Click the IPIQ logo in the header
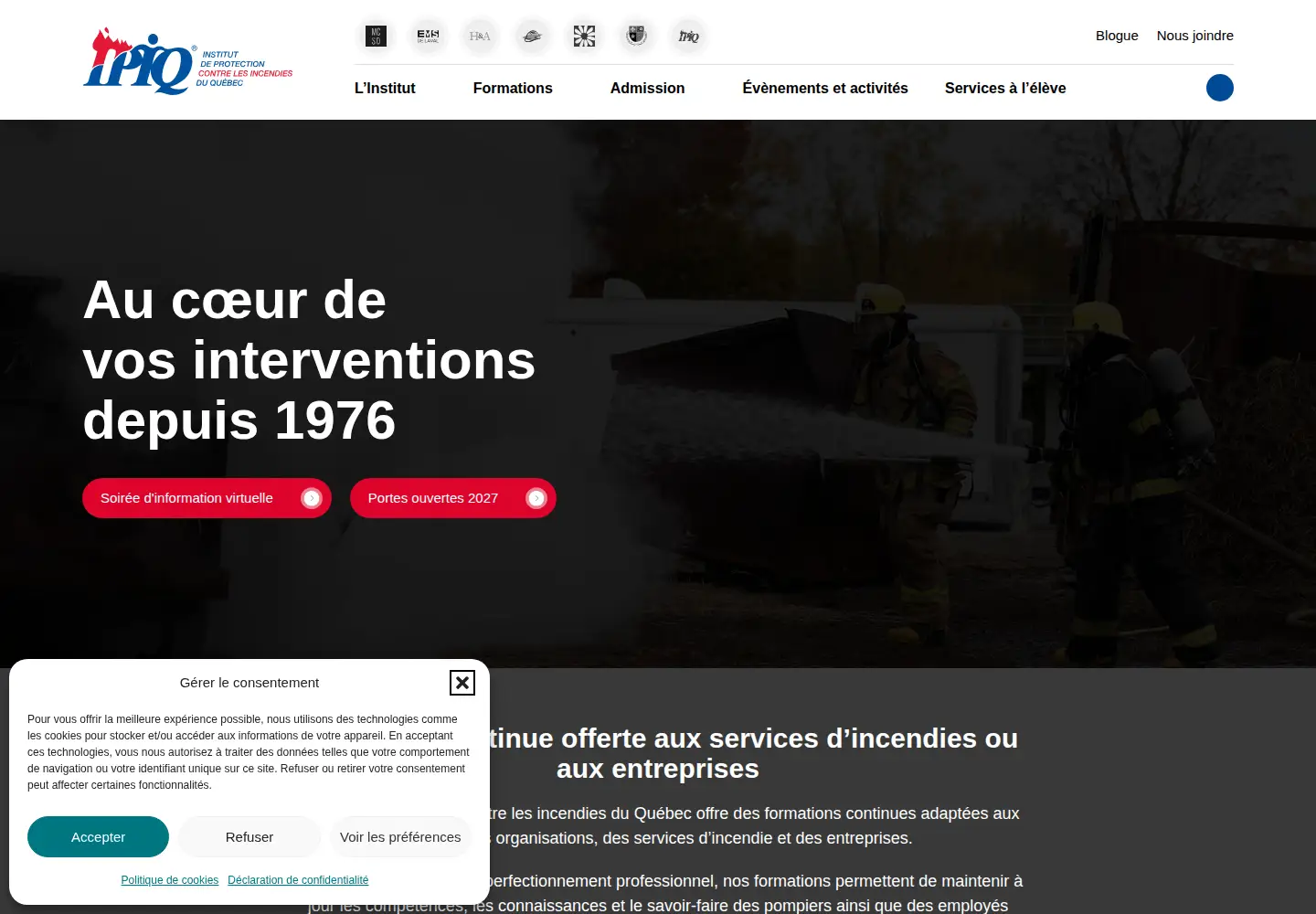 pyautogui.click(x=188, y=60)
